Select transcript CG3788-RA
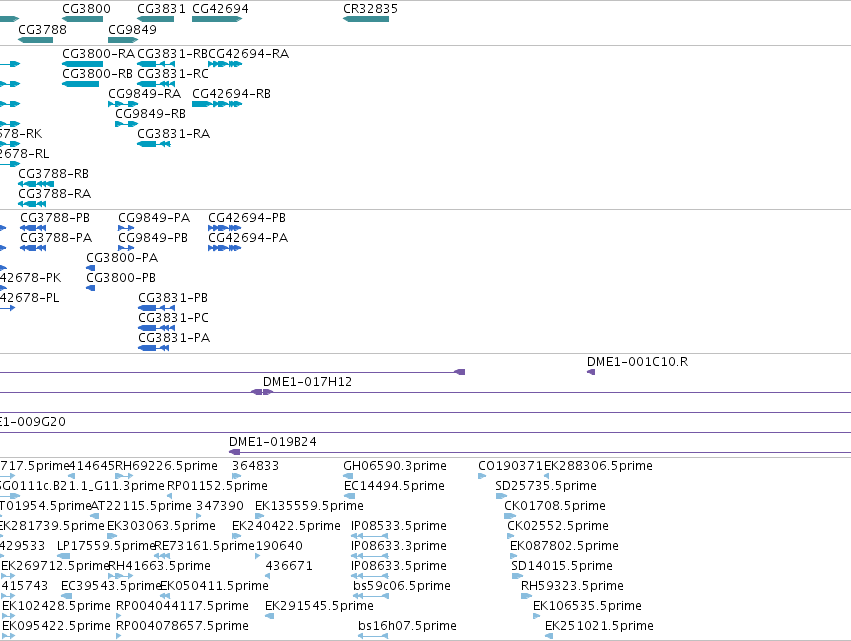851x641 pixels. tap(32, 205)
